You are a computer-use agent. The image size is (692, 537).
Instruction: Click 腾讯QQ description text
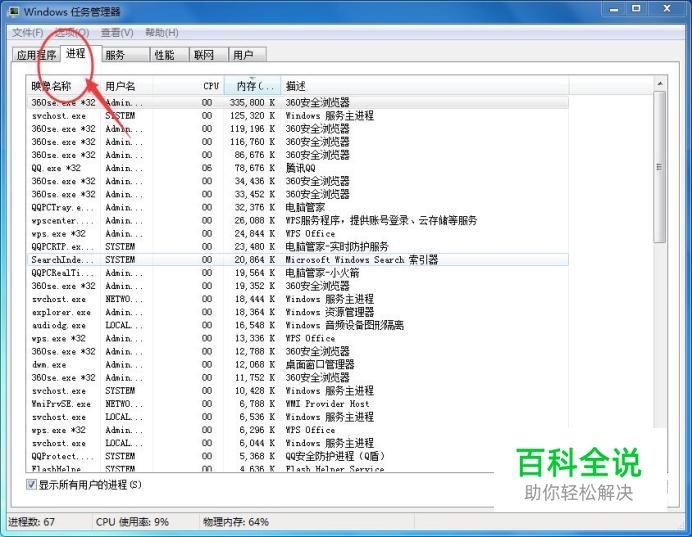click(x=301, y=168)
